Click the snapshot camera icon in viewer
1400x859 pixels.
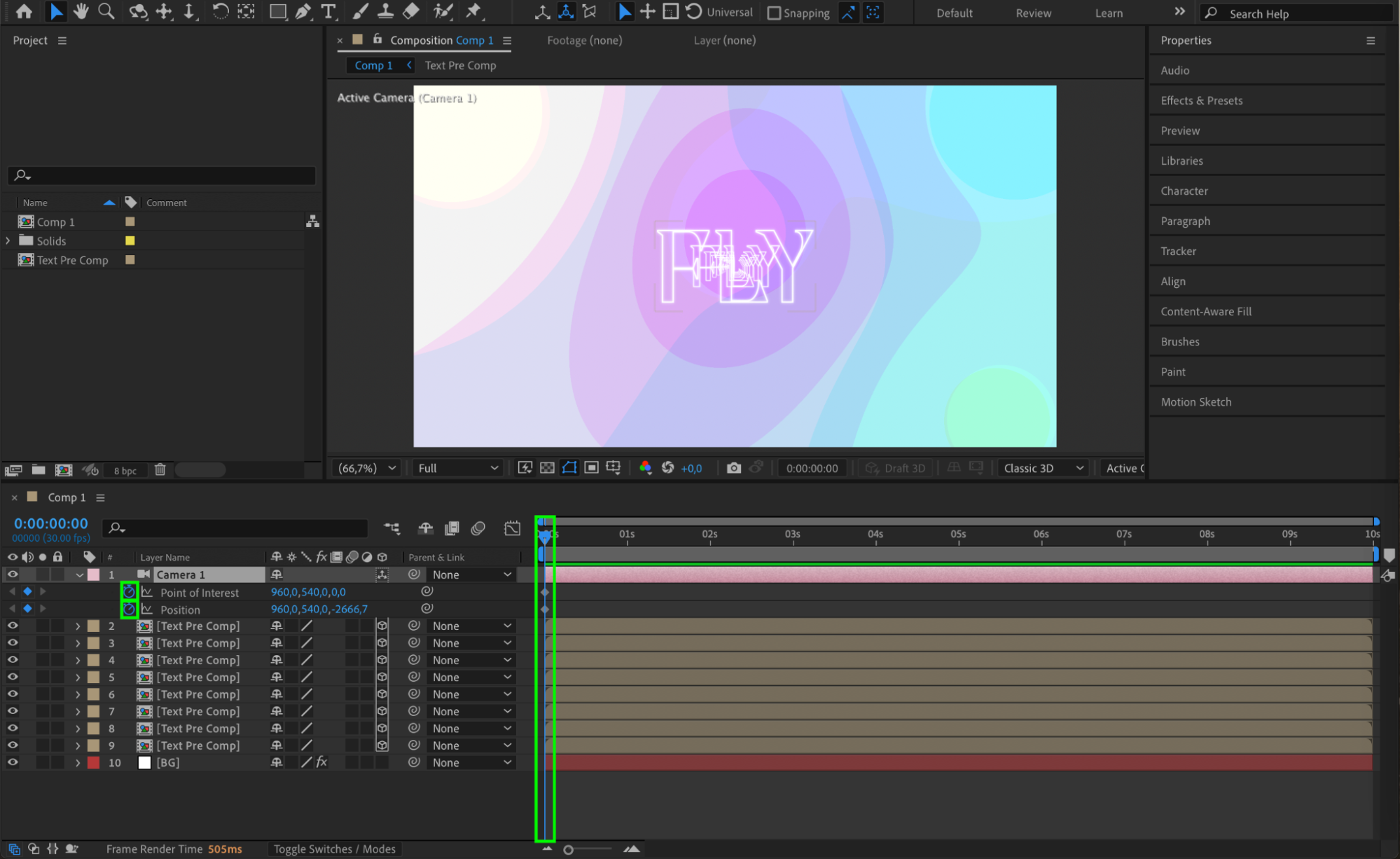733,468
